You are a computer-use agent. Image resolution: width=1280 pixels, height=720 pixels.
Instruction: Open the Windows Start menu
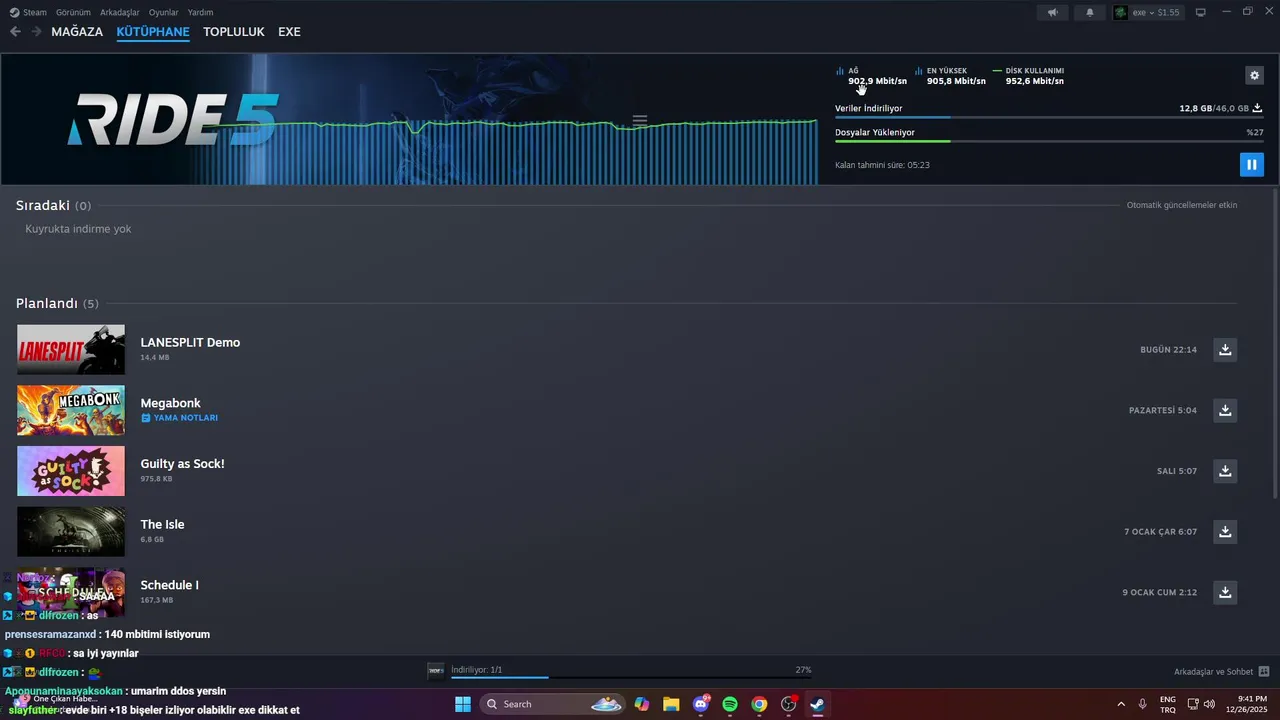pyautogui.click(x=463, y=704)
